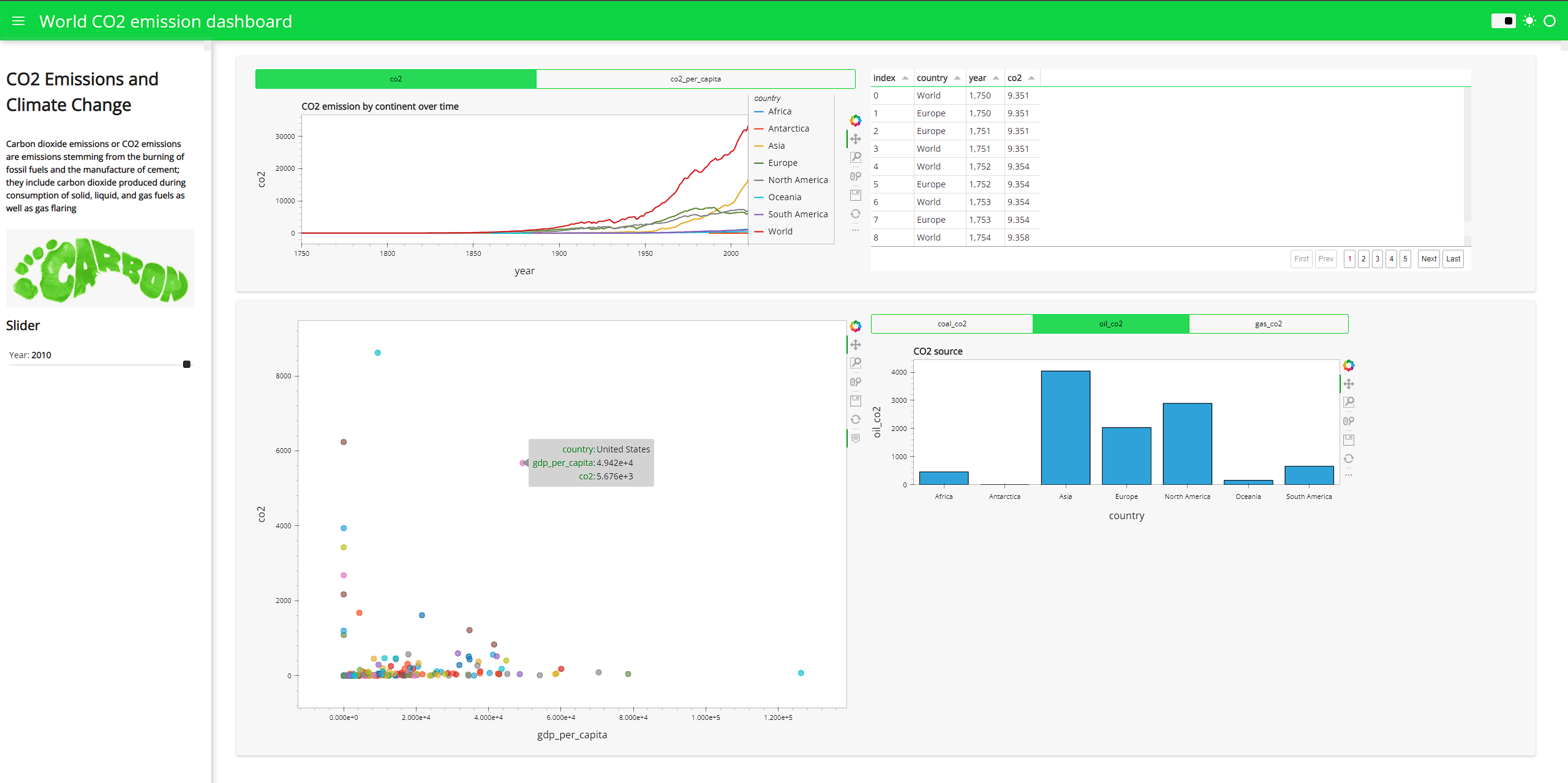1568x783 pixels.
Task: Toggle dark mode using the sun icon
Action: tap(1529, 20)
